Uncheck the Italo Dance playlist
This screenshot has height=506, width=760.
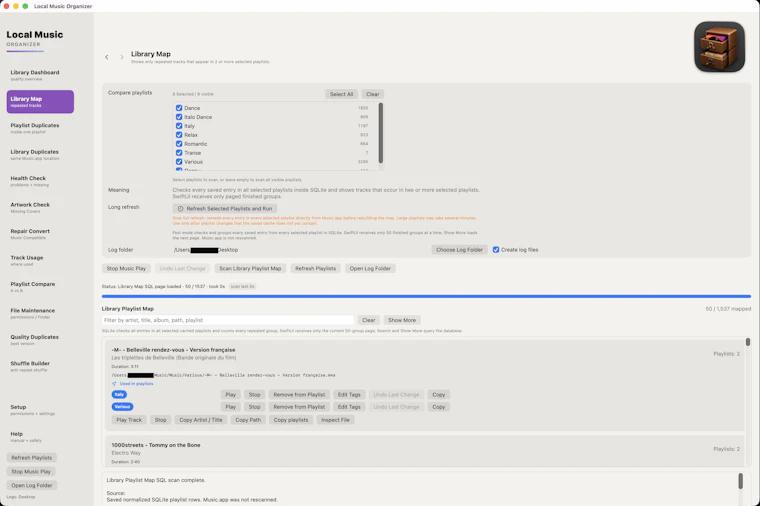179,117
